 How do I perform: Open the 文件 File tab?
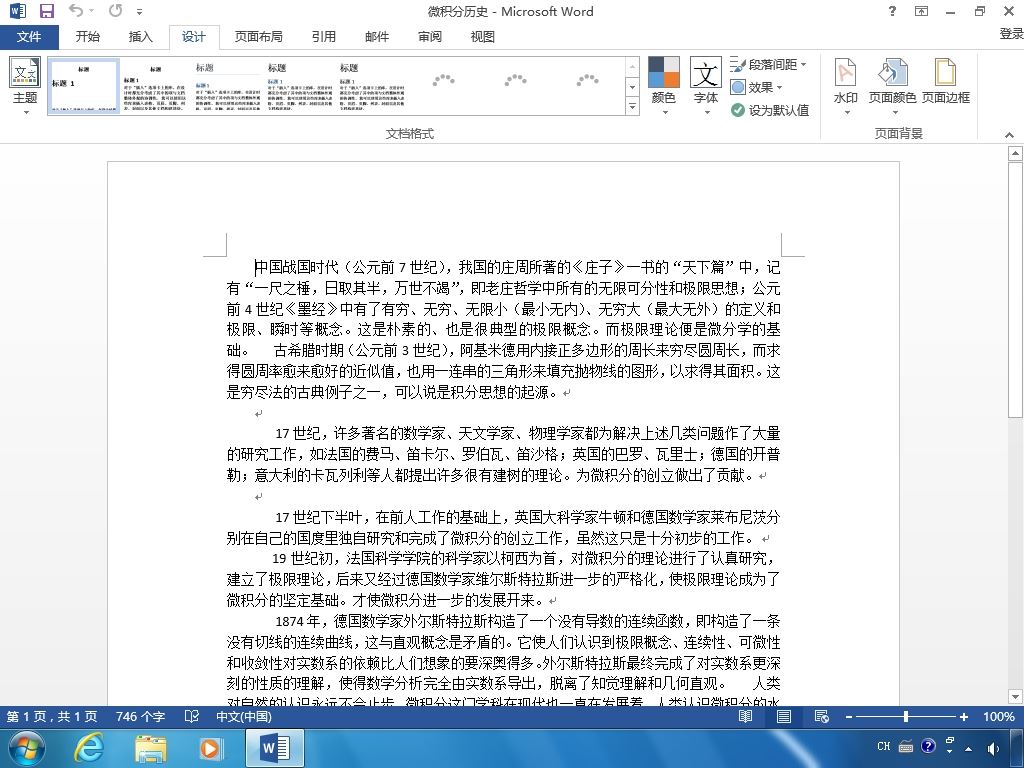point(29,37)
